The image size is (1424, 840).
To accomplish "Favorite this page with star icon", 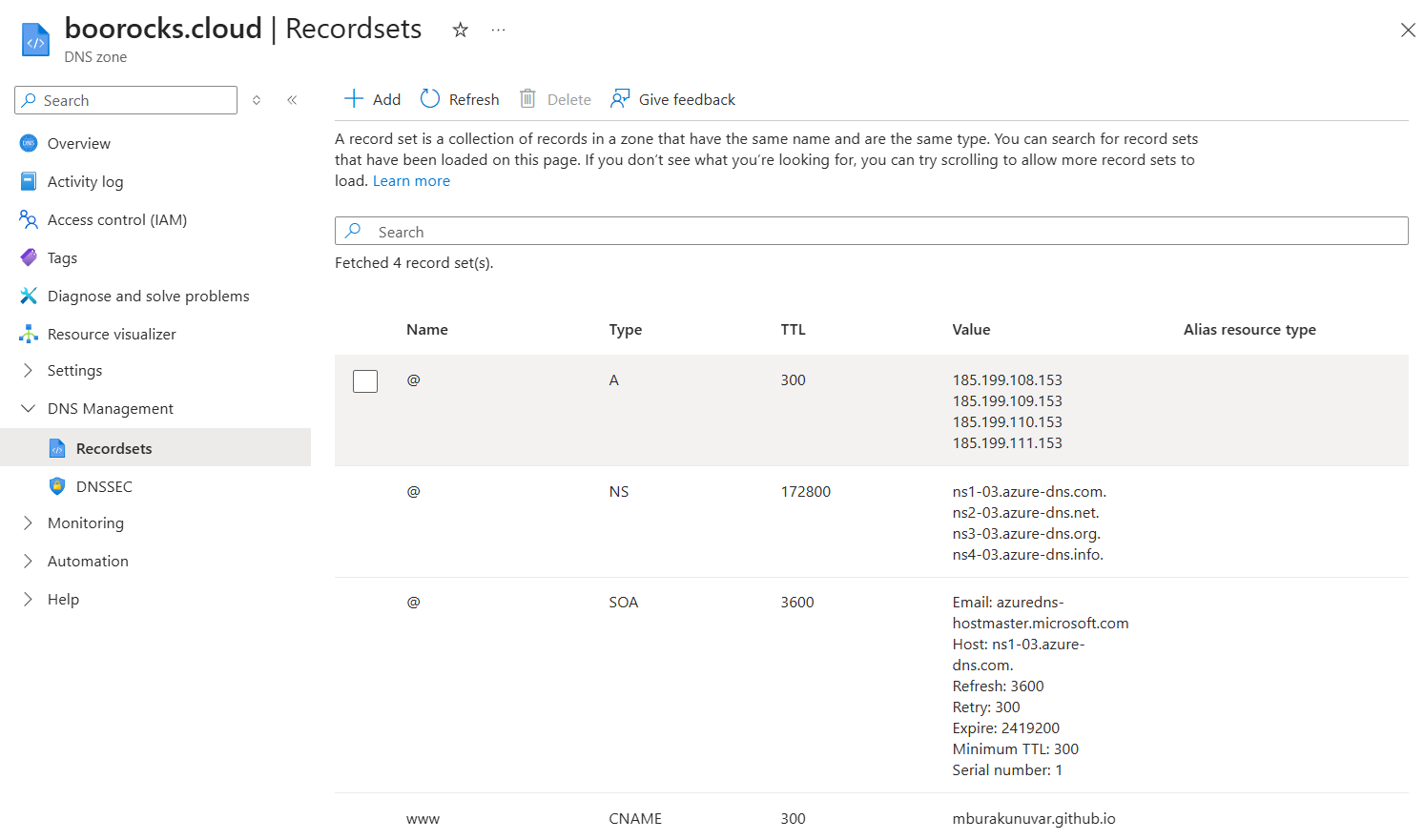I will [x=461, y=30].
